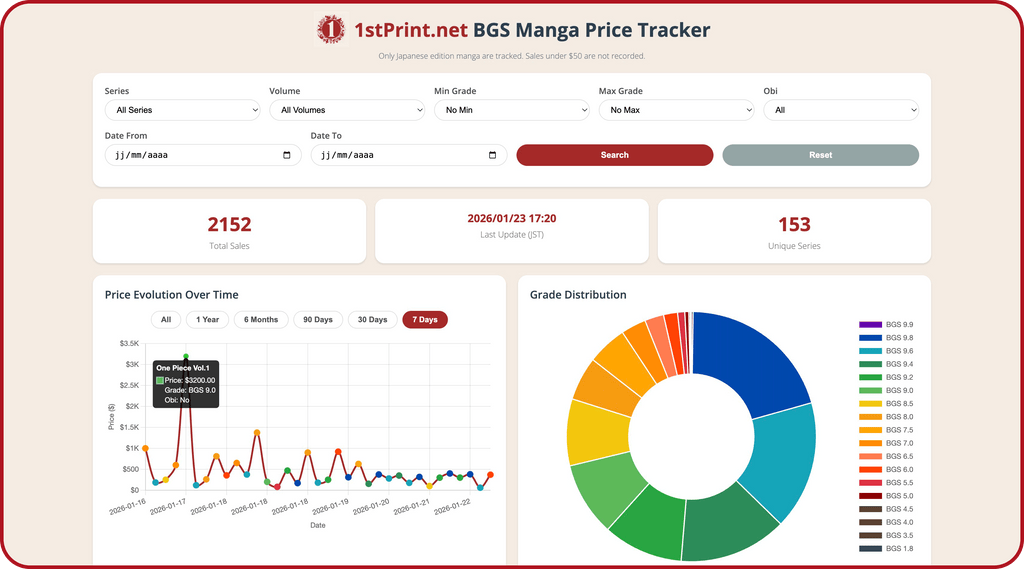This screenshot has height=569, width=1024.
Task: Toggle BGS 1.8 legend entry
Action: (x=886, y=549)
